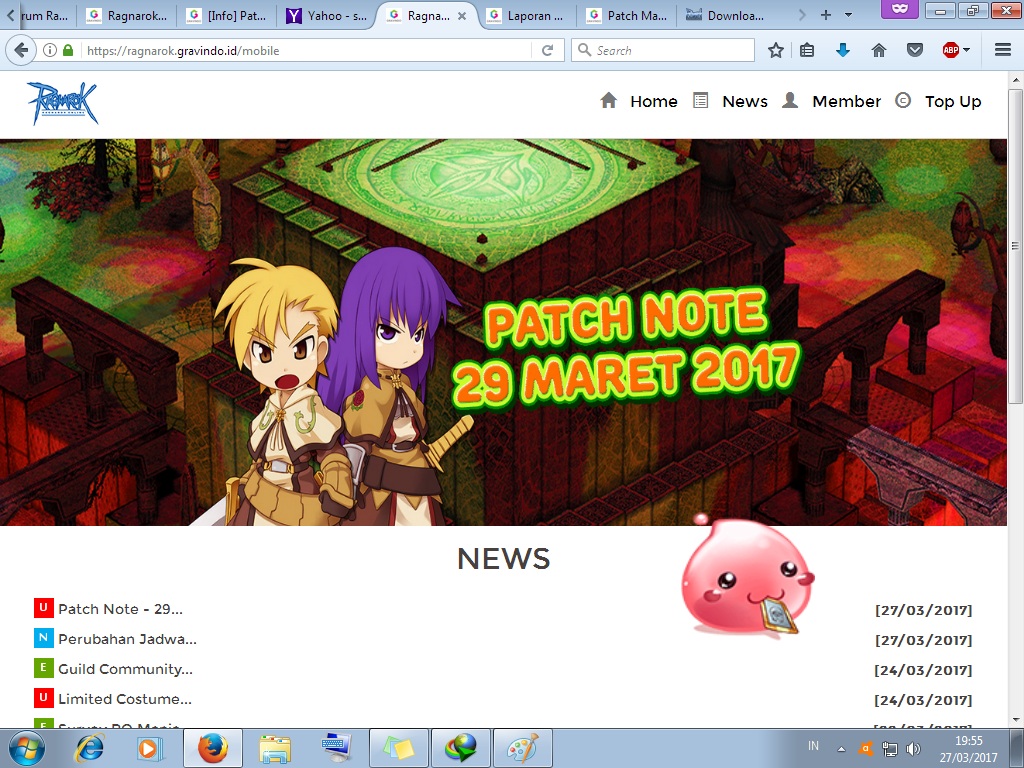Open the Top Up page link
The width and height of the screenshot is (1024, 768).
point(953,101)
